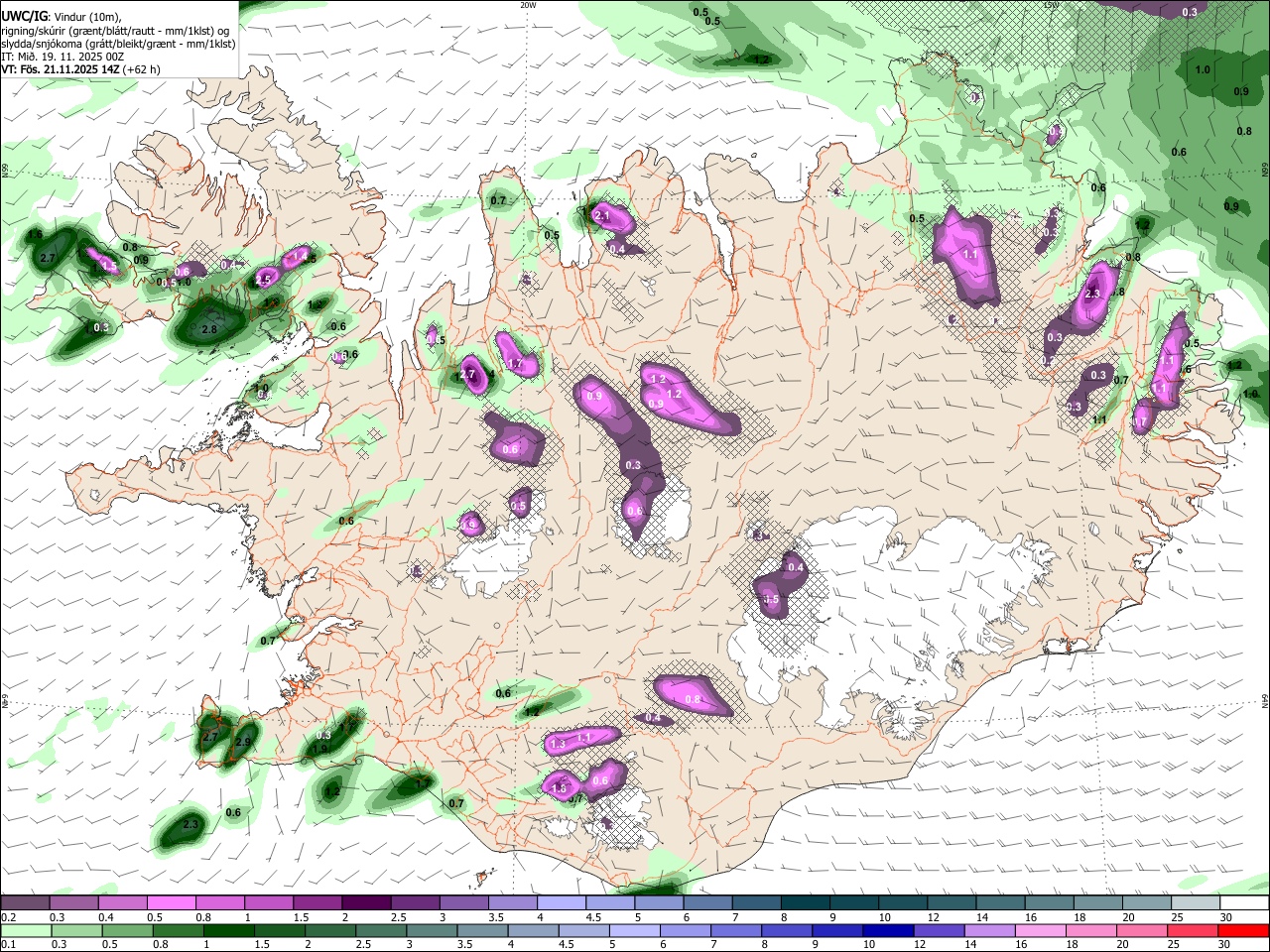Click the '2.8' precipitation value on map
The width and height of the screenshot is (1270, 952).
pos(209,329)
